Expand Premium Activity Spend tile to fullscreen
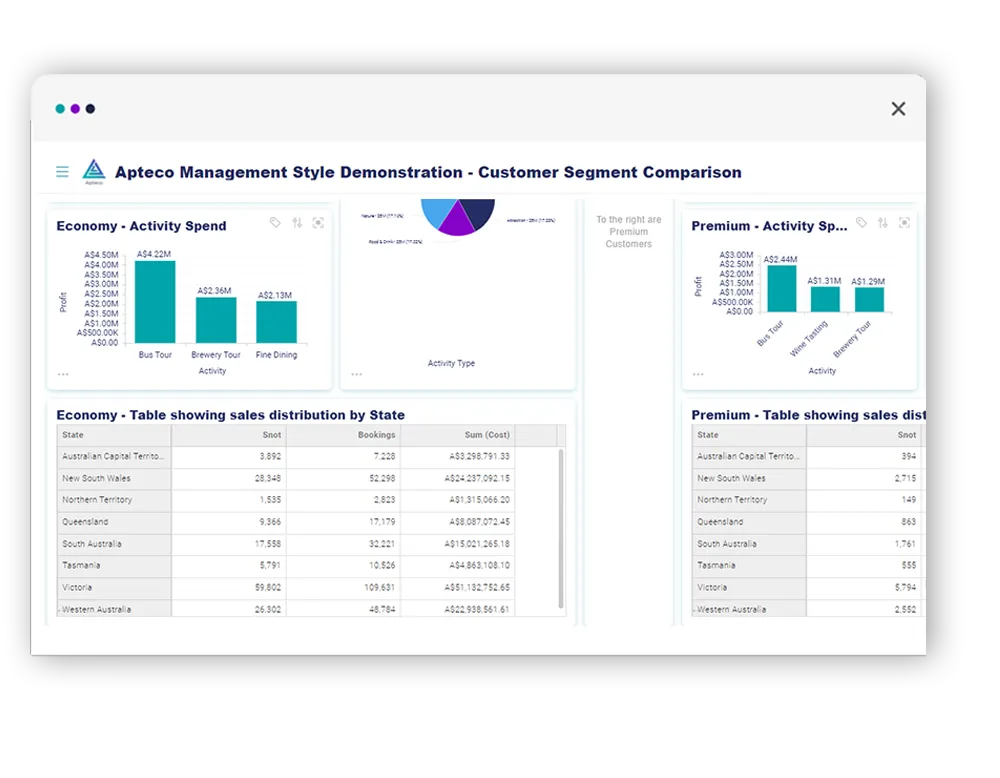1000x778 pixels. (x=904, y=223)
